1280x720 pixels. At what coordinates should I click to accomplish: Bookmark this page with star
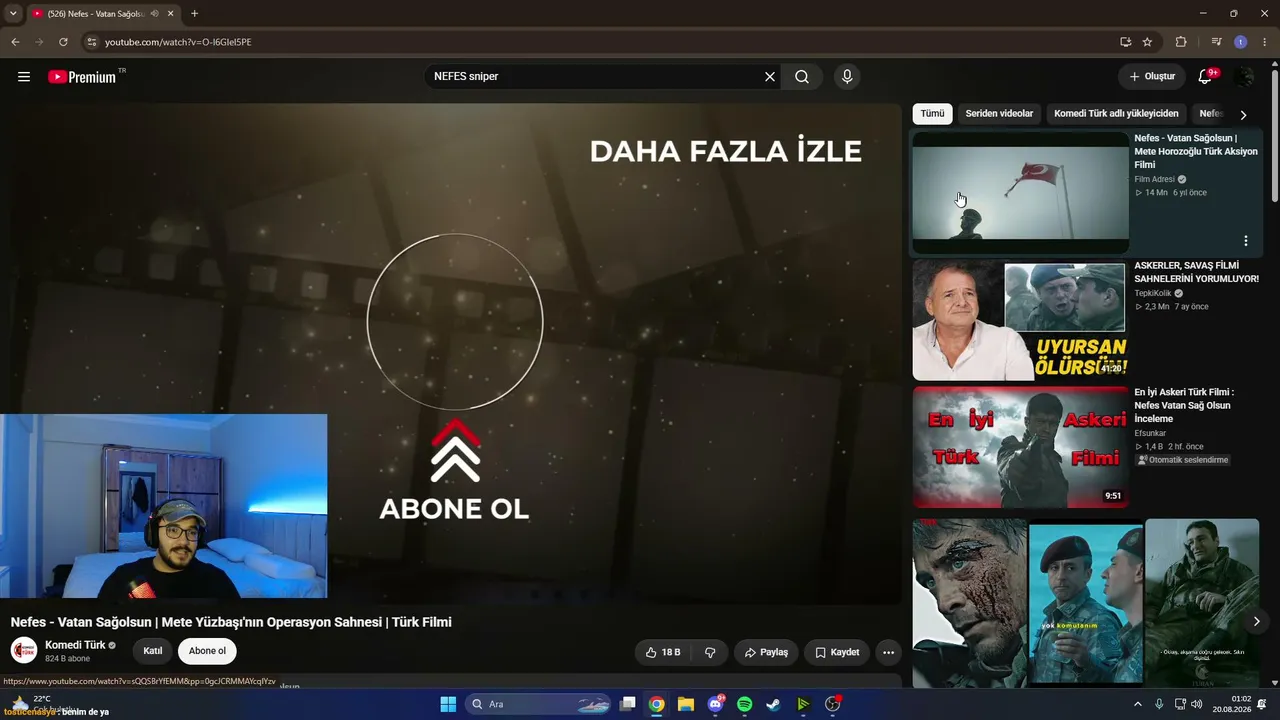(1148, 42)
